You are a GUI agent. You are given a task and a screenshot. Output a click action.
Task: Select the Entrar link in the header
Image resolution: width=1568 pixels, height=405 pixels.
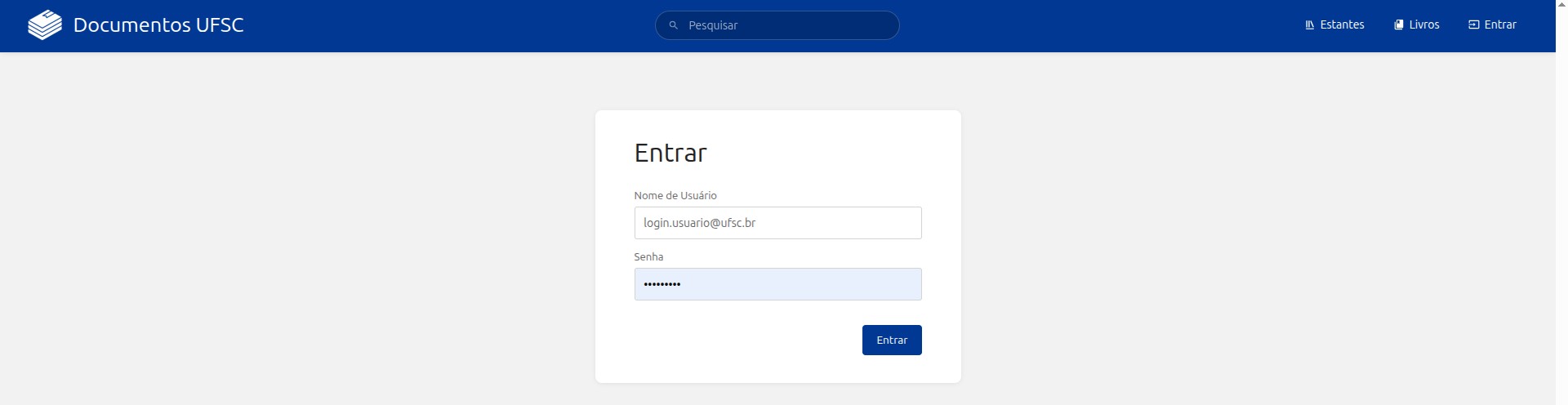click(x=1500, y=25)
